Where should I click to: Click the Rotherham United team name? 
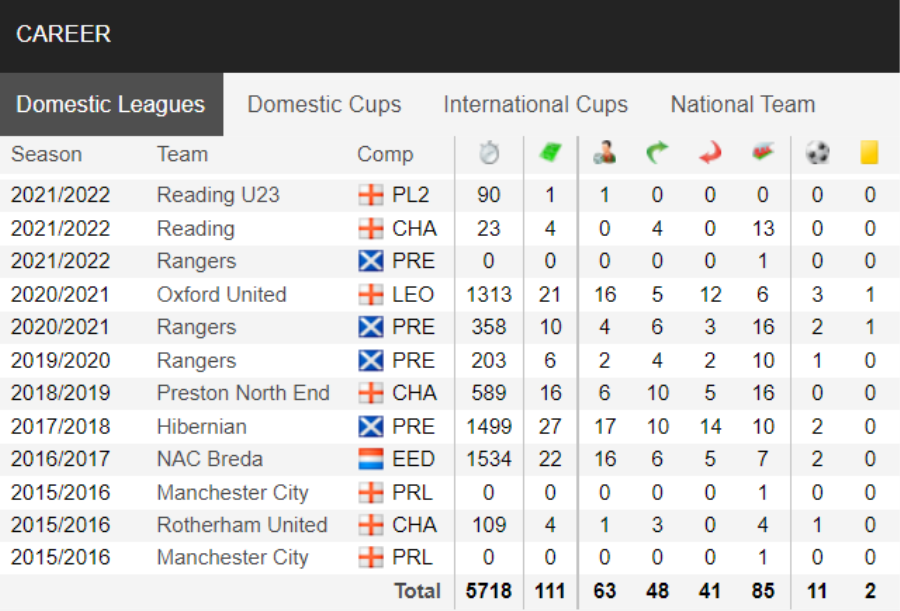(x=242, y=525)
